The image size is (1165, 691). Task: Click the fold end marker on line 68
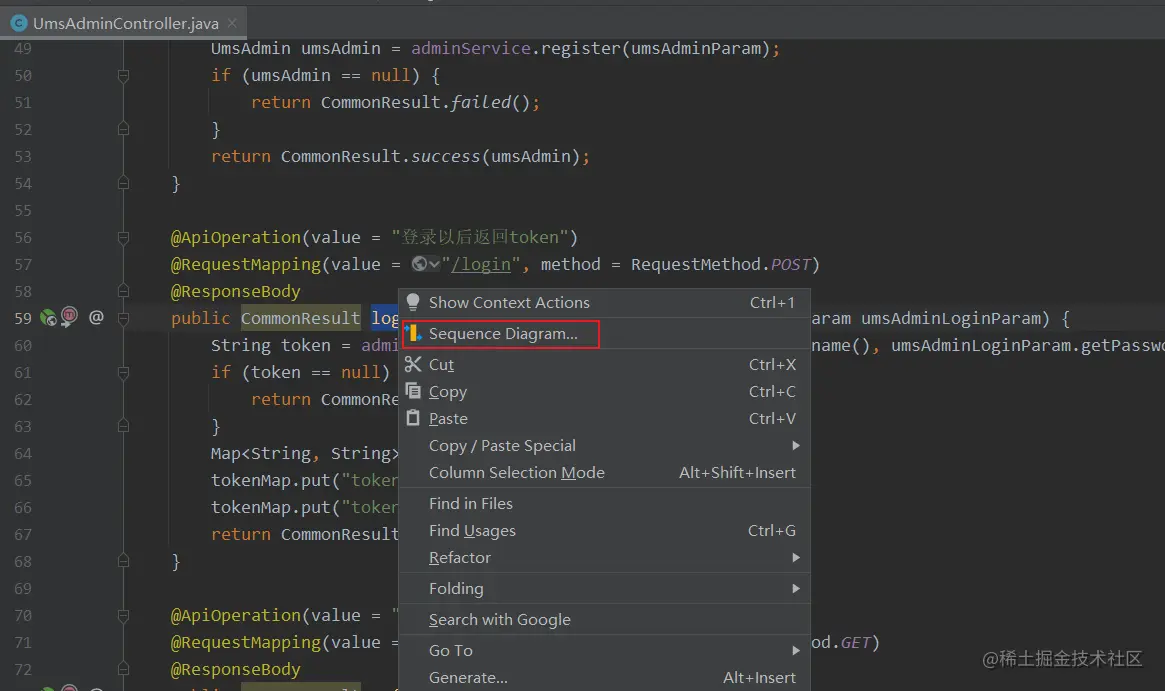[x=123, y=561]
